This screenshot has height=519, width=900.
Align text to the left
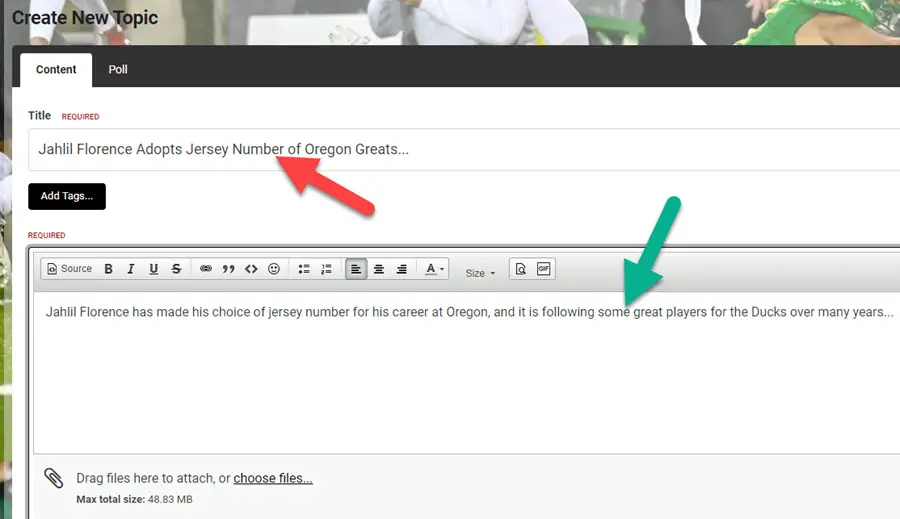point(356,269)
